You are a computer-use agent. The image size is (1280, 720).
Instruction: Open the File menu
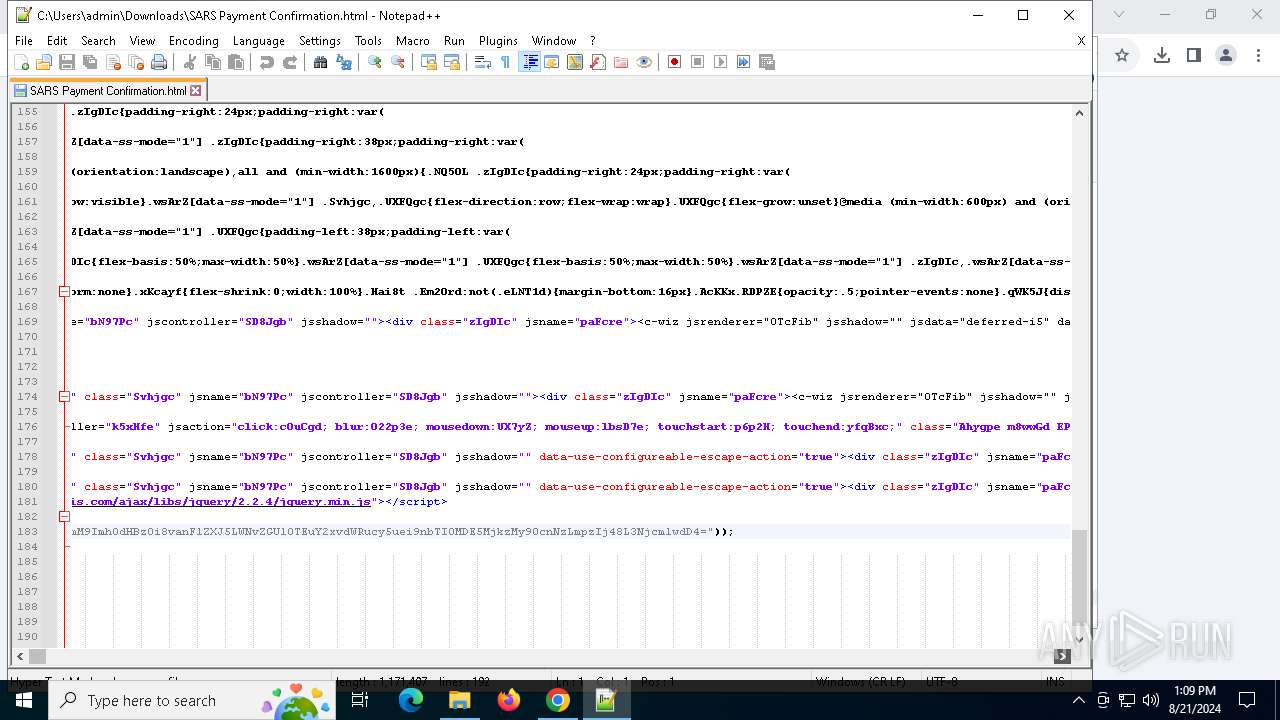pos(24,41)
